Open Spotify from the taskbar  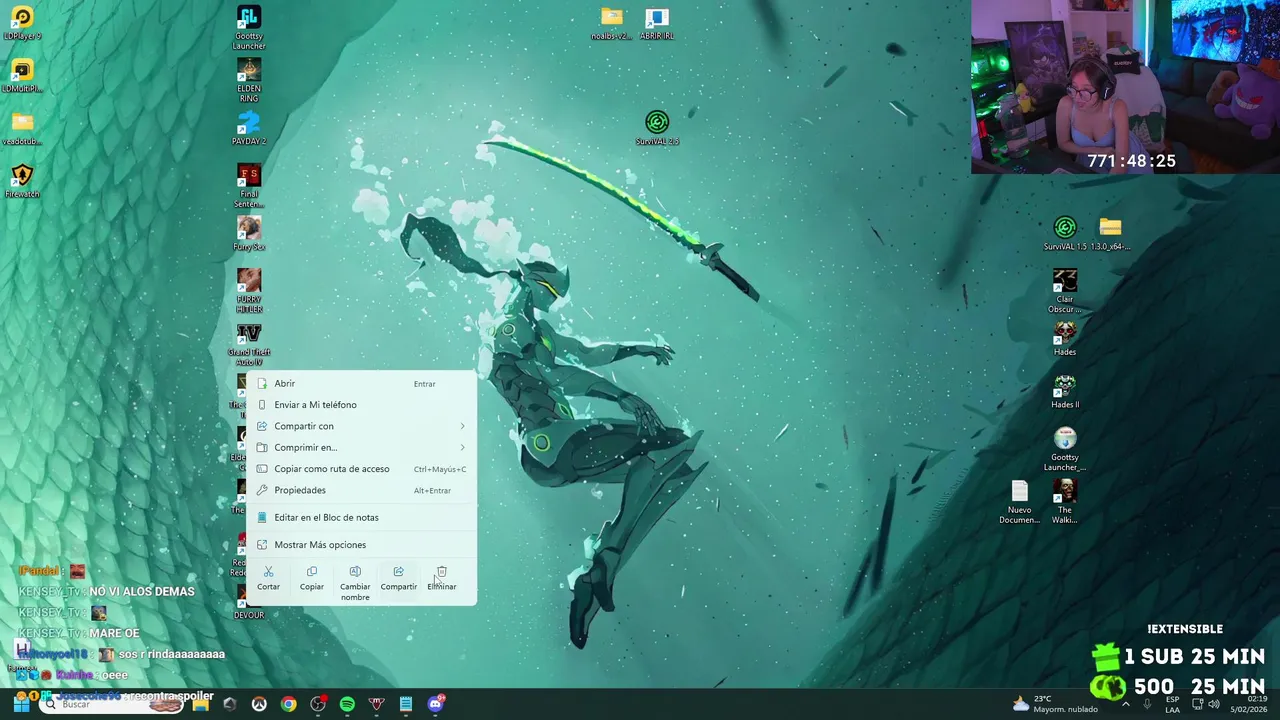tap(347, 704)
